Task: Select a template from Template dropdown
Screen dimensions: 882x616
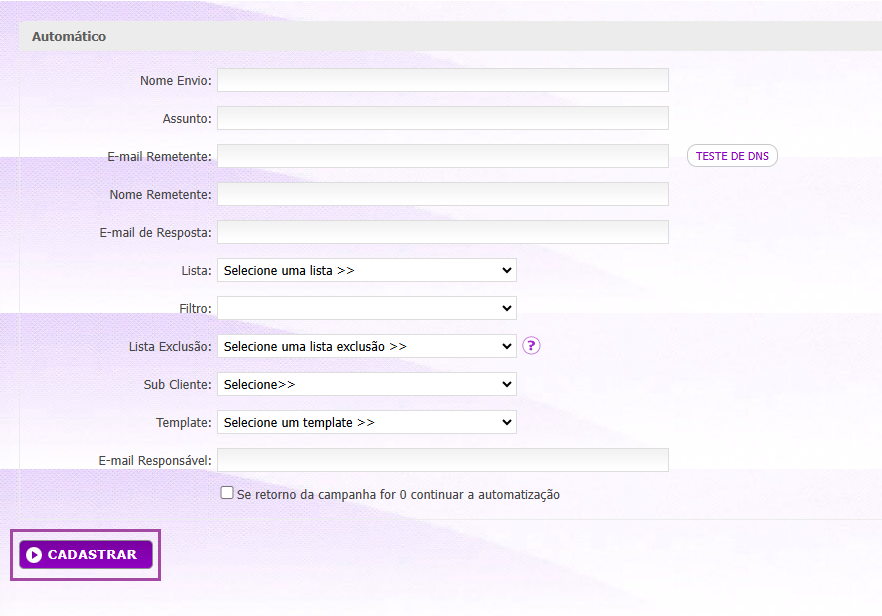Action: 367,422
